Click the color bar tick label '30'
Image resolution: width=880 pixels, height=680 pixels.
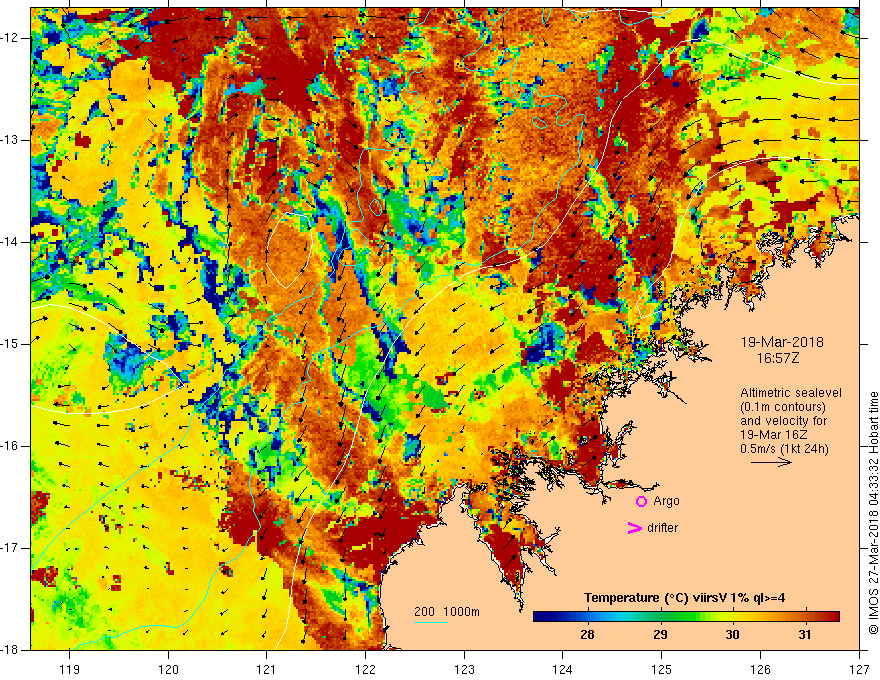click(732, 635)
